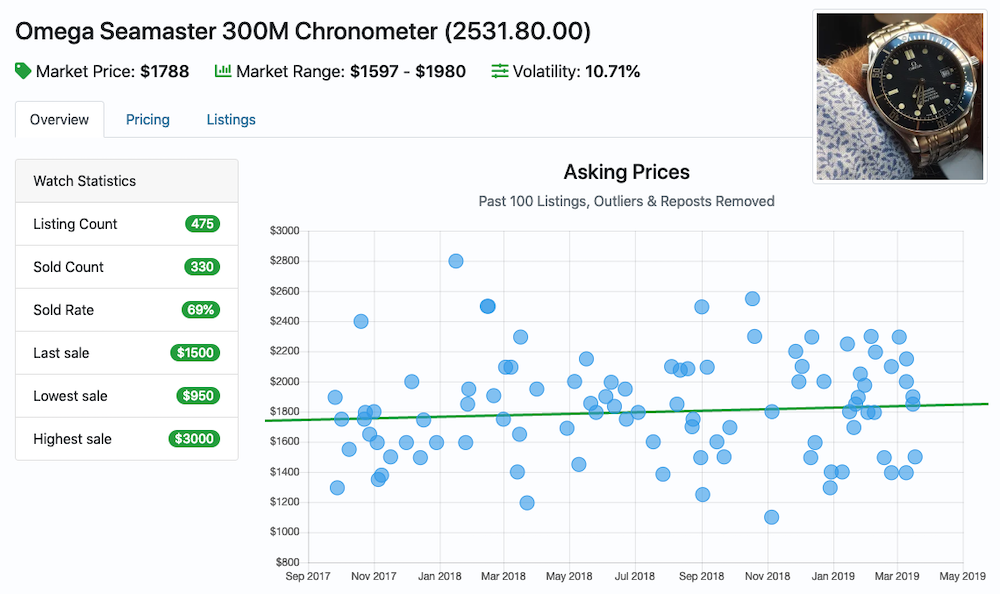Click the green trend line in the chart

point(626,412)
